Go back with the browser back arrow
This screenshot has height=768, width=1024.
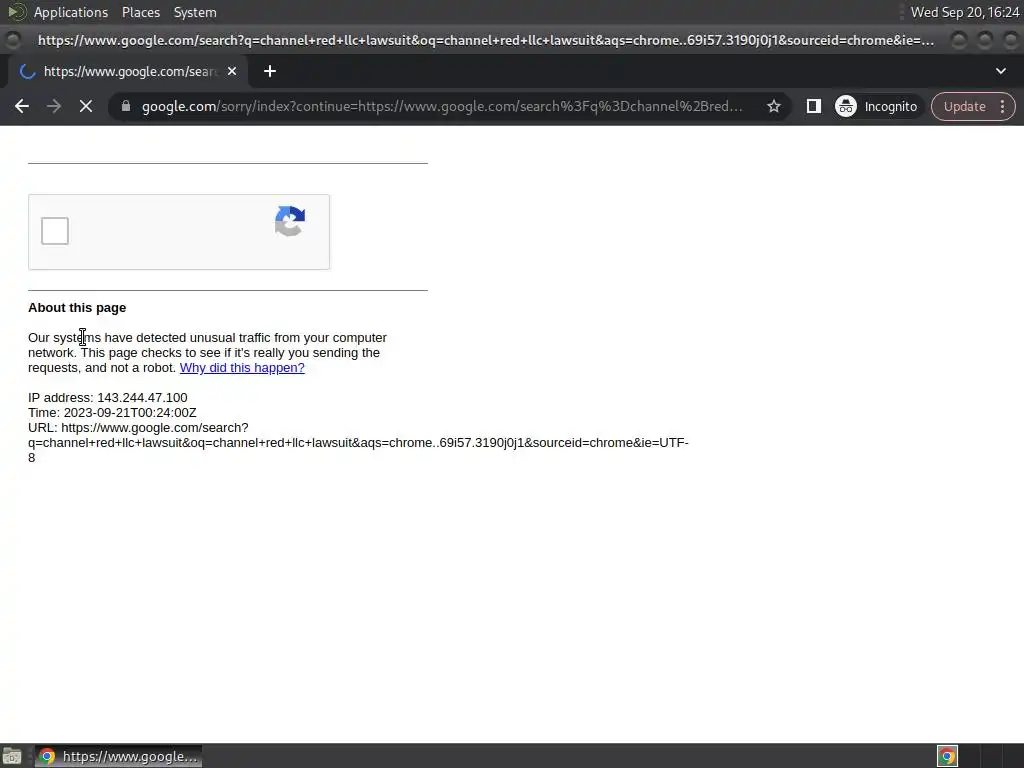[x=22, y=106]
